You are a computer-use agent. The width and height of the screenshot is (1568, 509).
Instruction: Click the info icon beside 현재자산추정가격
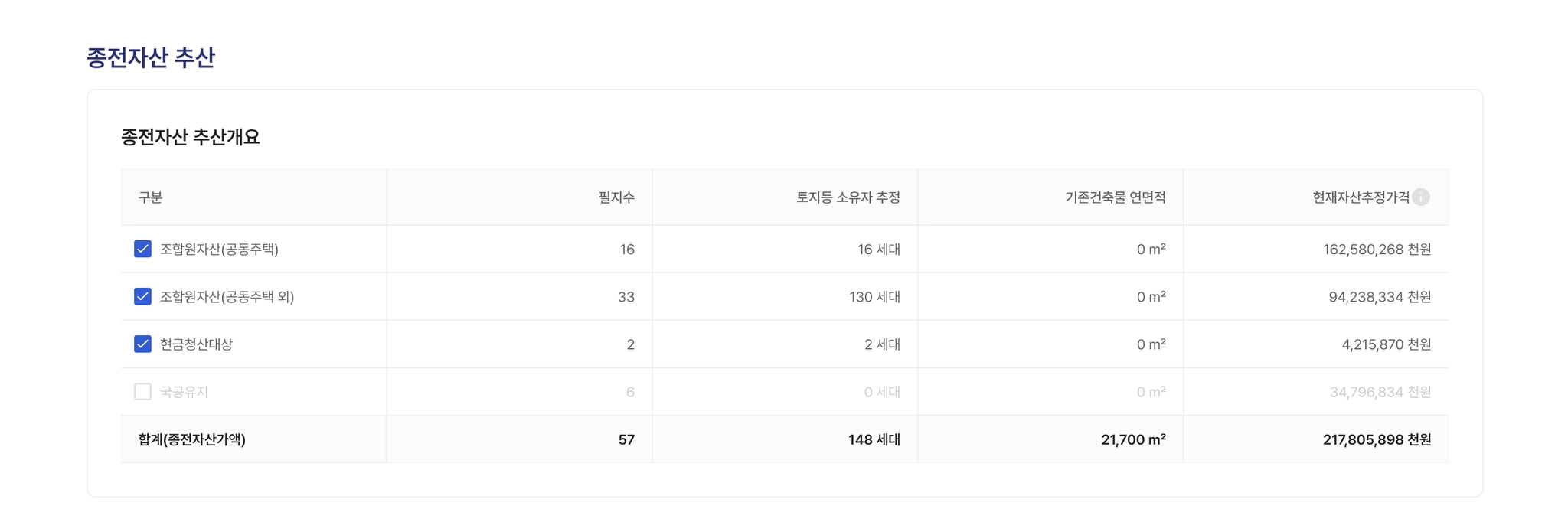click(x=1421, y=197)
